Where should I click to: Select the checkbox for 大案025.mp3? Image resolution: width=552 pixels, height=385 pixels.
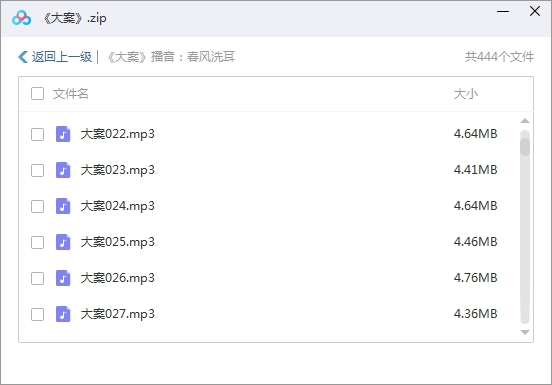[37, 242]
